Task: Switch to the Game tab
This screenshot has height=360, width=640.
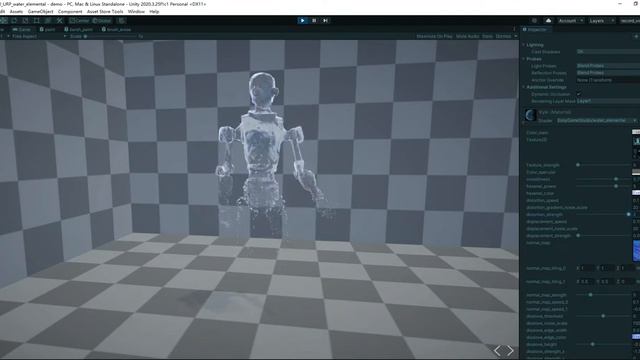Action: click(x=22, y=29)
